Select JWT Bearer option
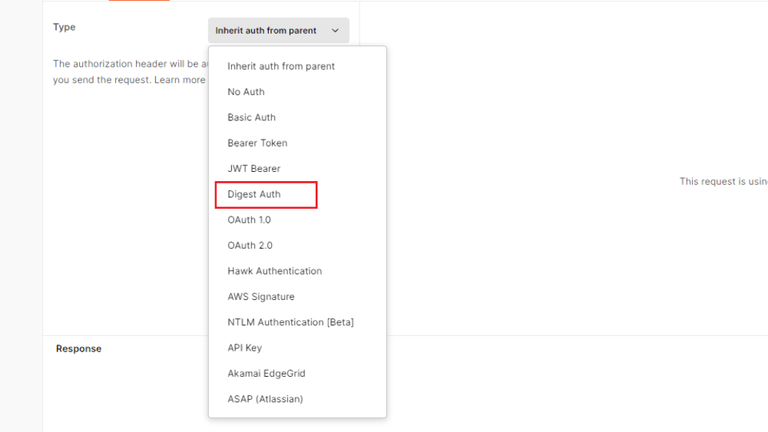This screenshot has width=768, height=432. 254,169
